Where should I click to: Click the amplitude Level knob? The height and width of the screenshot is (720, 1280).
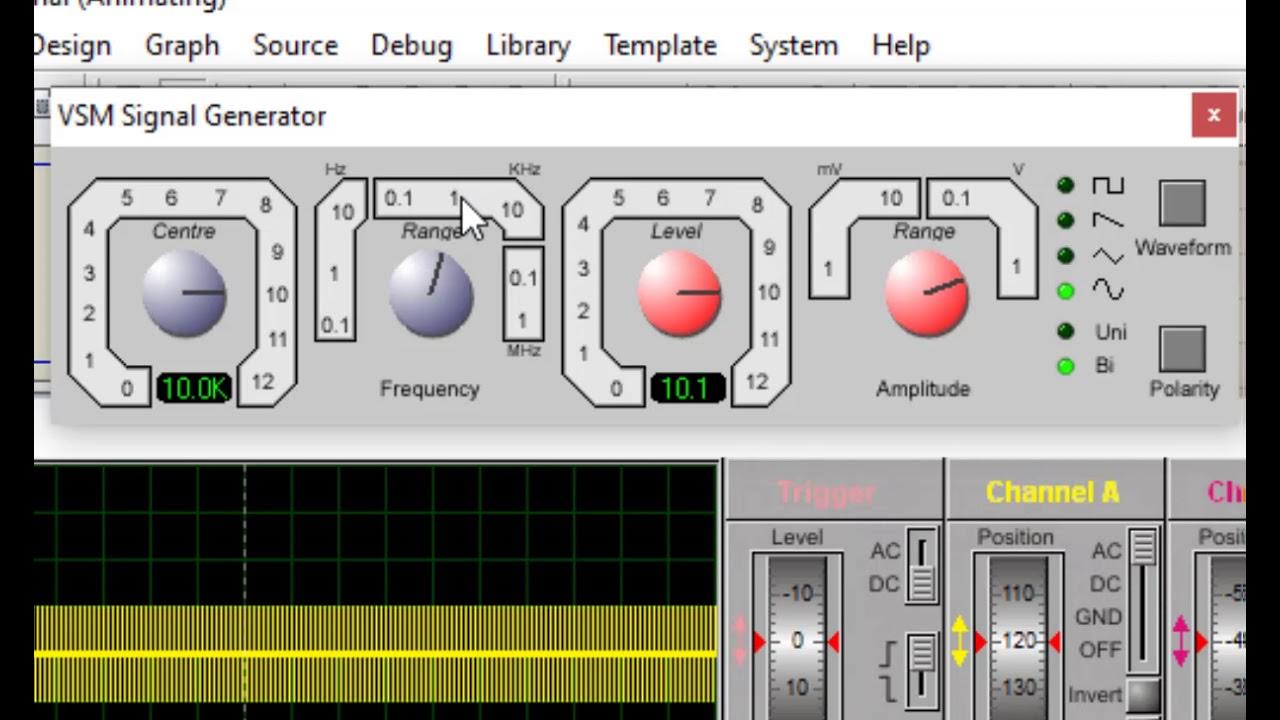click(679, 293)
